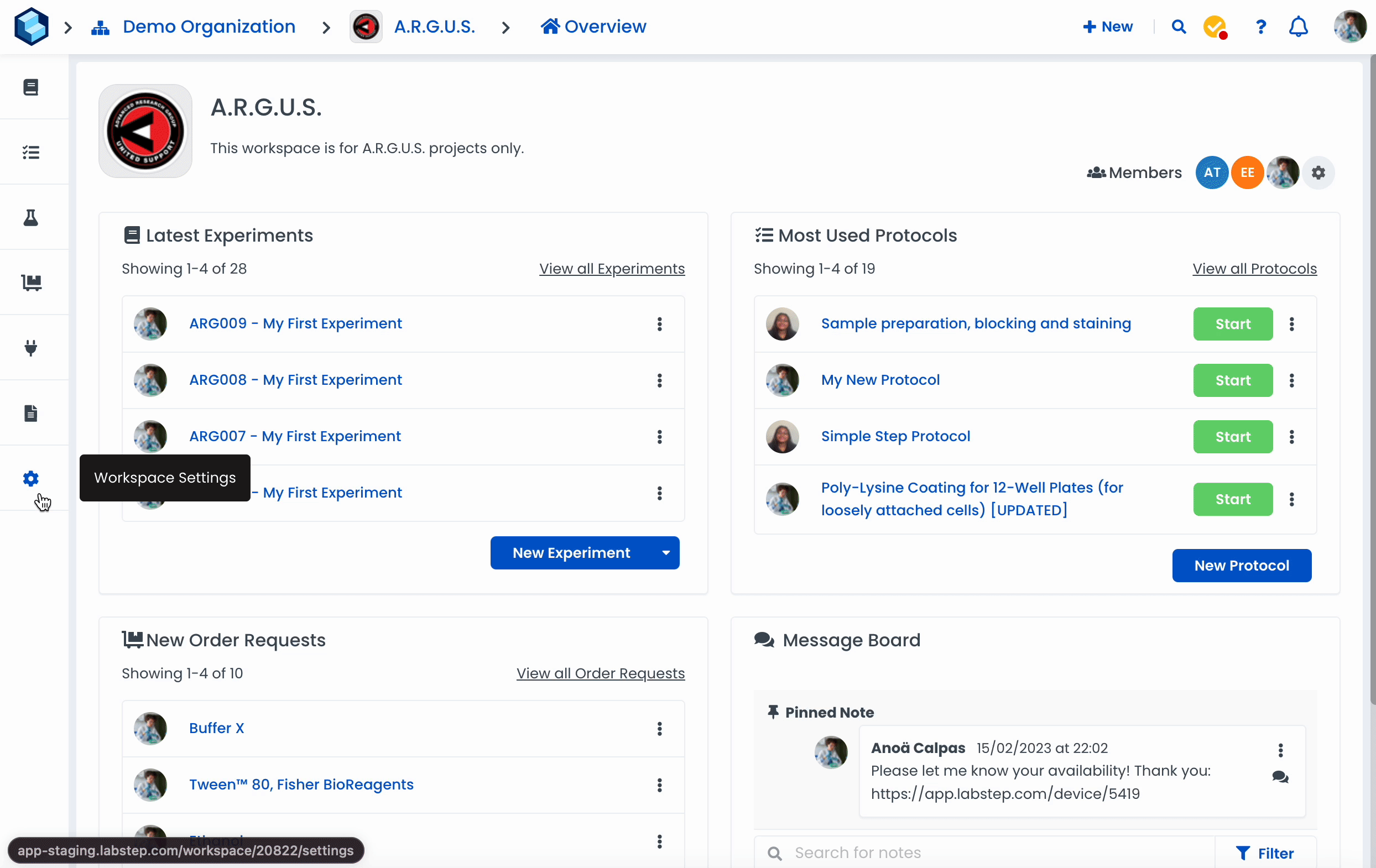Open Workspace Settings gear in sidebar
Image resolution: width=1376 pixels, height=868 pixels.
point(31,479)
